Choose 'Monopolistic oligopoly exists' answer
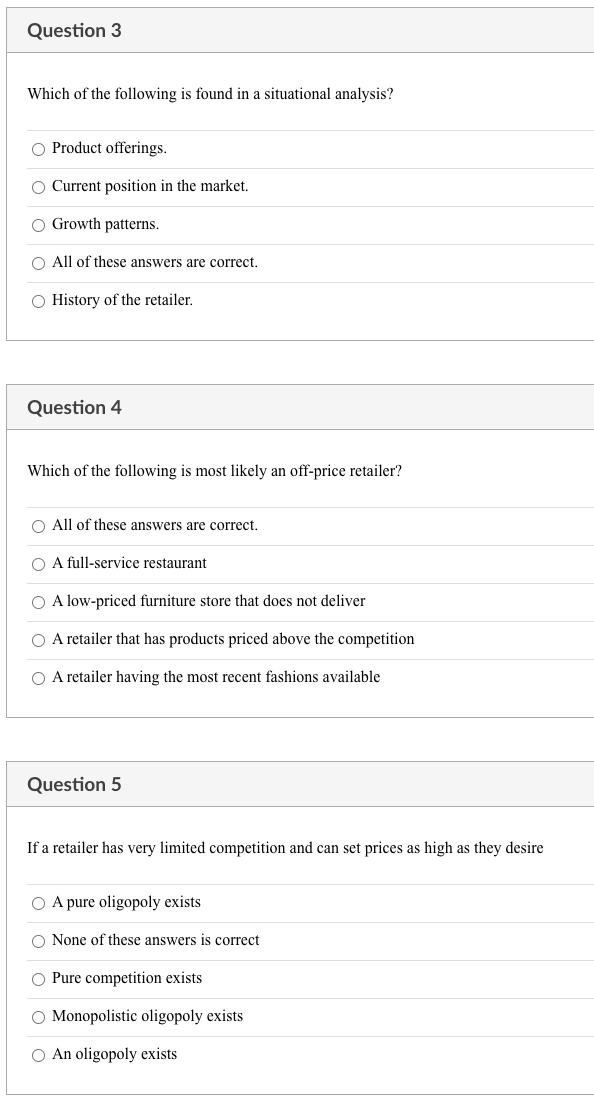Viewport: 594px width, 1100px height. [38, 1016]
